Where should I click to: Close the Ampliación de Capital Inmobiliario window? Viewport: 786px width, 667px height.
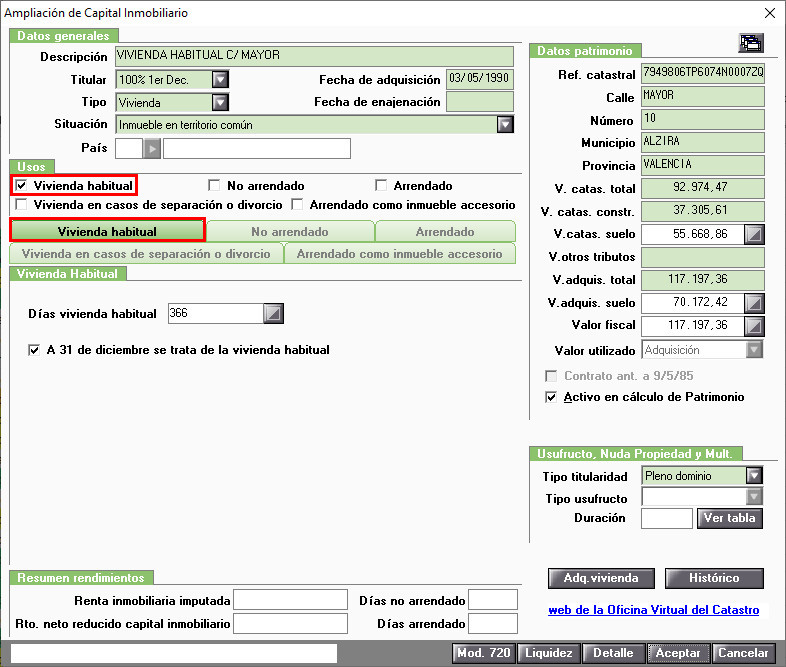770,13
